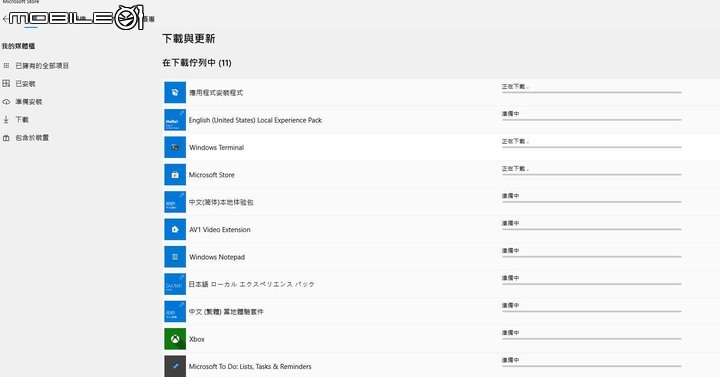Click the 我的媒體櫃 sidebar heading

(18, 46)
